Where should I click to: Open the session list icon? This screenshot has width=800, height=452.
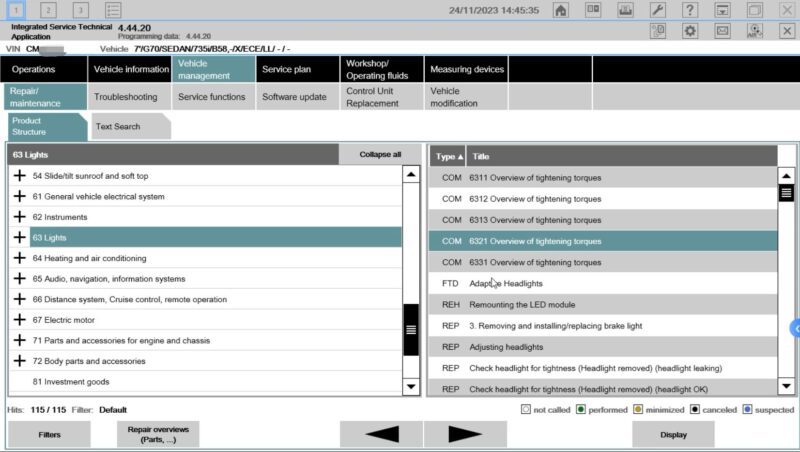(x=113, y=10)
